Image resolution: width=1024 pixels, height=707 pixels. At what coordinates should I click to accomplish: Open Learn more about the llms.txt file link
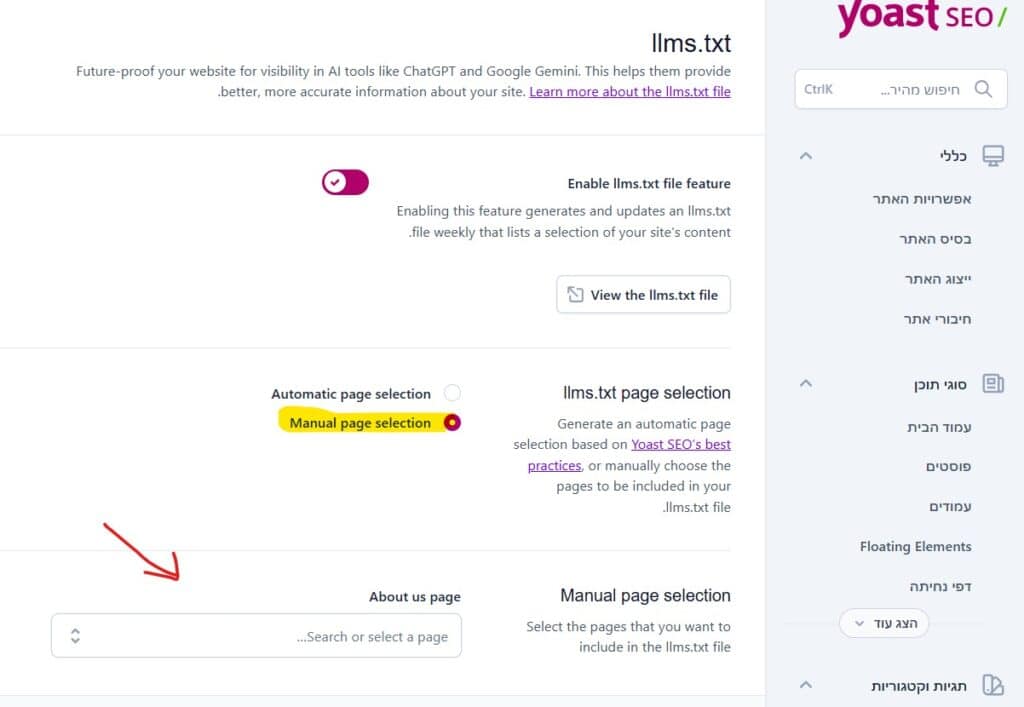coord(630,92)
